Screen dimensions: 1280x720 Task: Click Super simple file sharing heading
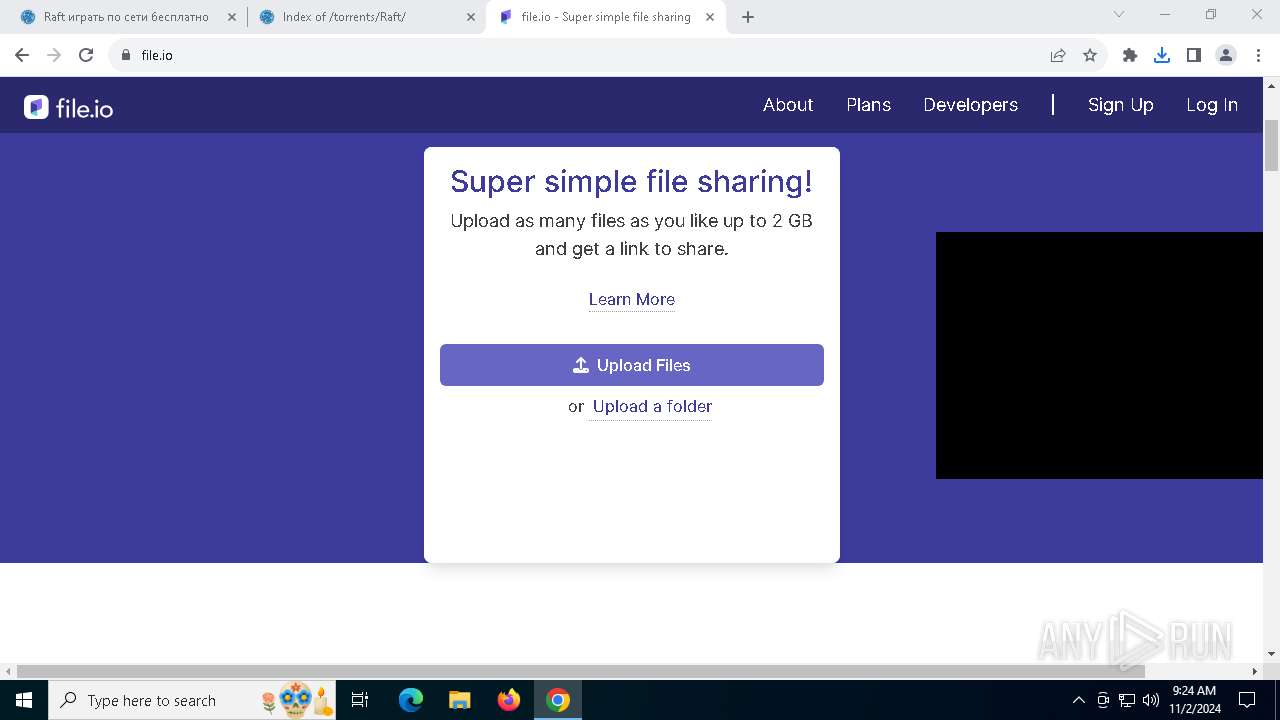click(x=632, y=181)
